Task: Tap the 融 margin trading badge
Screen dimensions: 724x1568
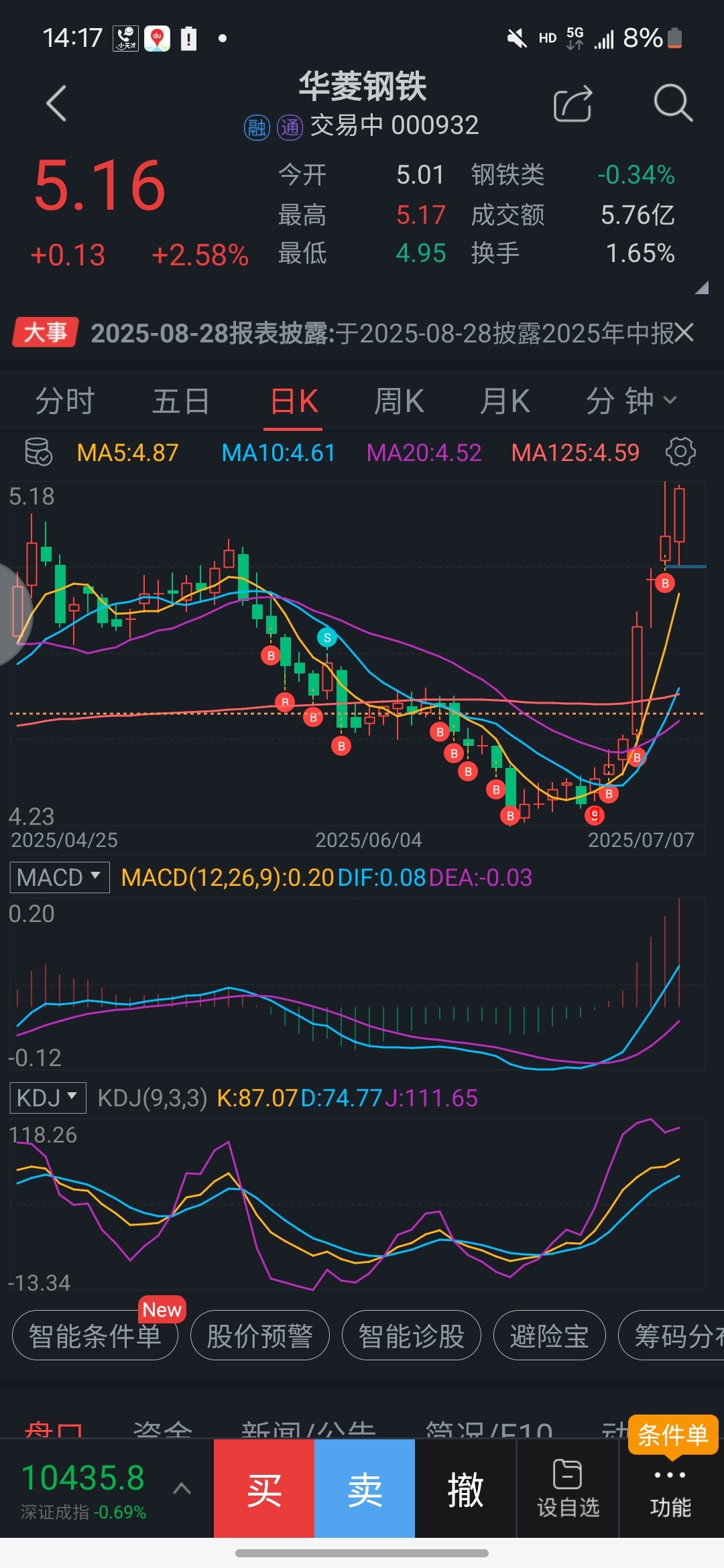Action: [257, 127]
